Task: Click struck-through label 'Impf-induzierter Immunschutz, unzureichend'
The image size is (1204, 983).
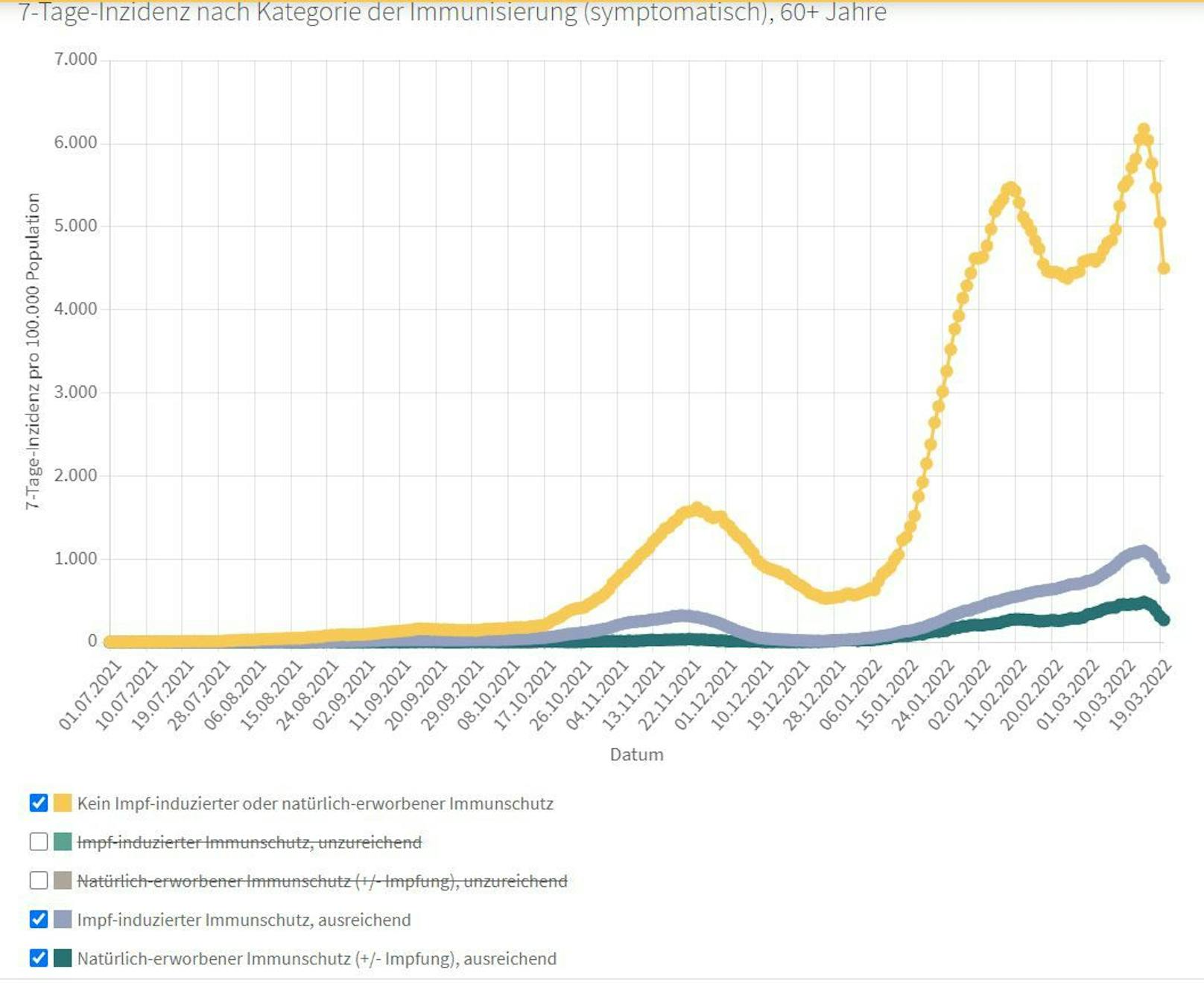Action: point(250,842)
